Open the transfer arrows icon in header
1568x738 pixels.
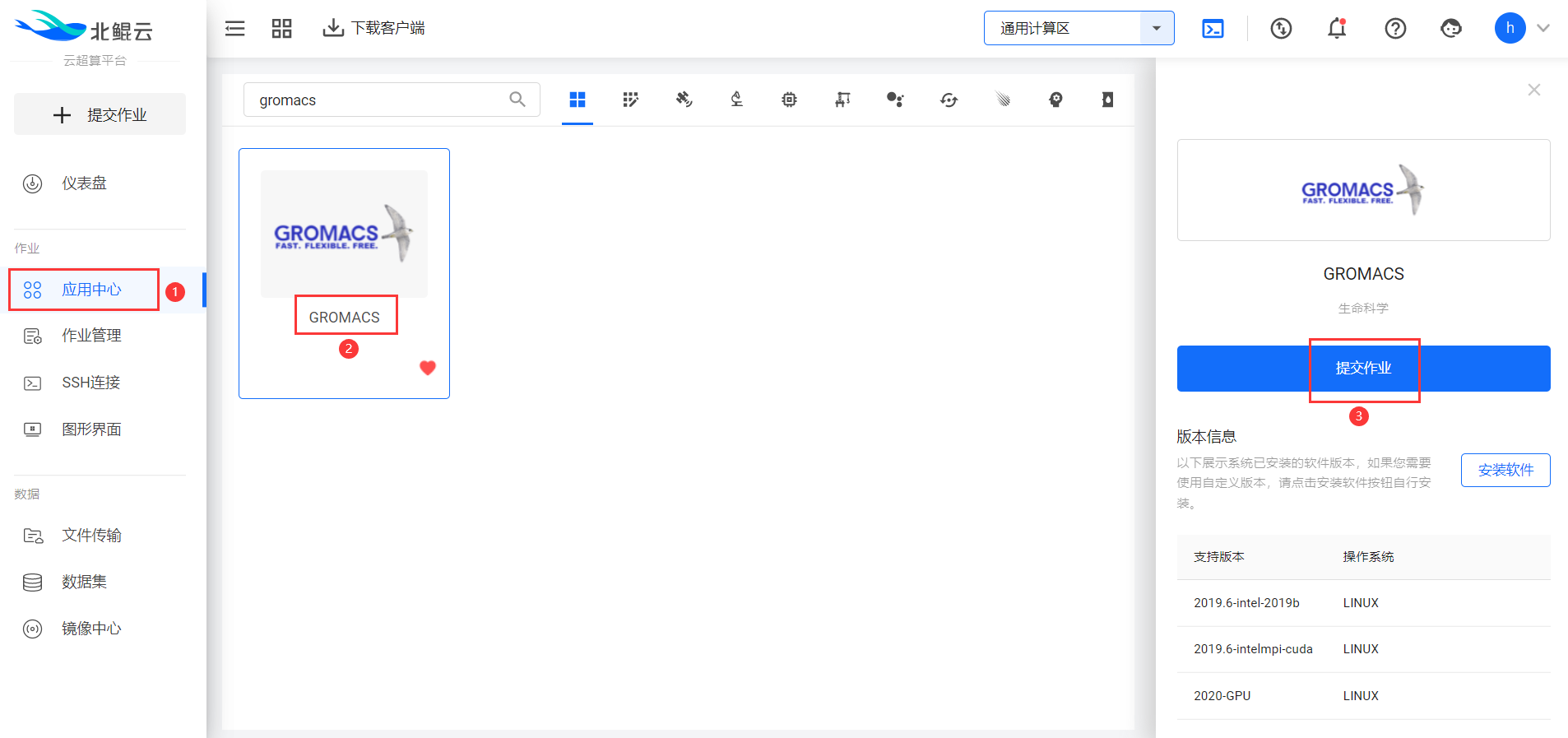pyautogui.click(x=1281, y=29)
